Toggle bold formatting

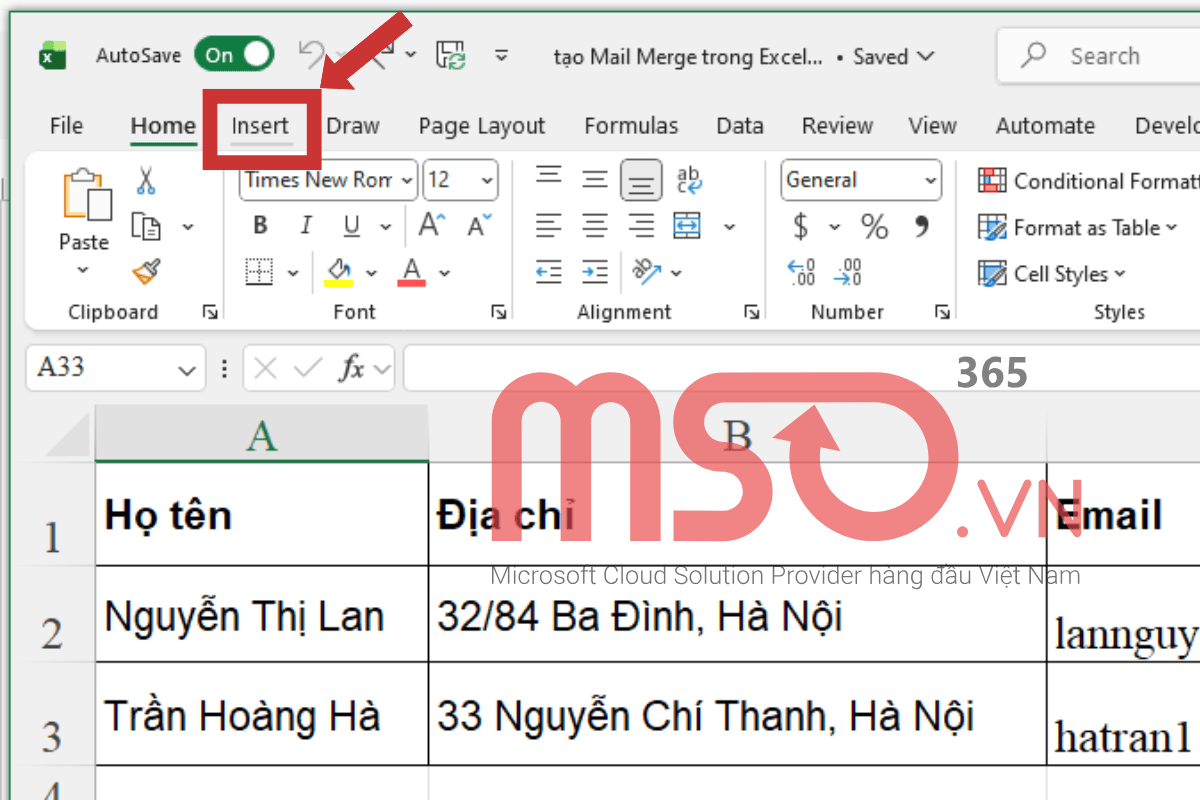(259, 225)
